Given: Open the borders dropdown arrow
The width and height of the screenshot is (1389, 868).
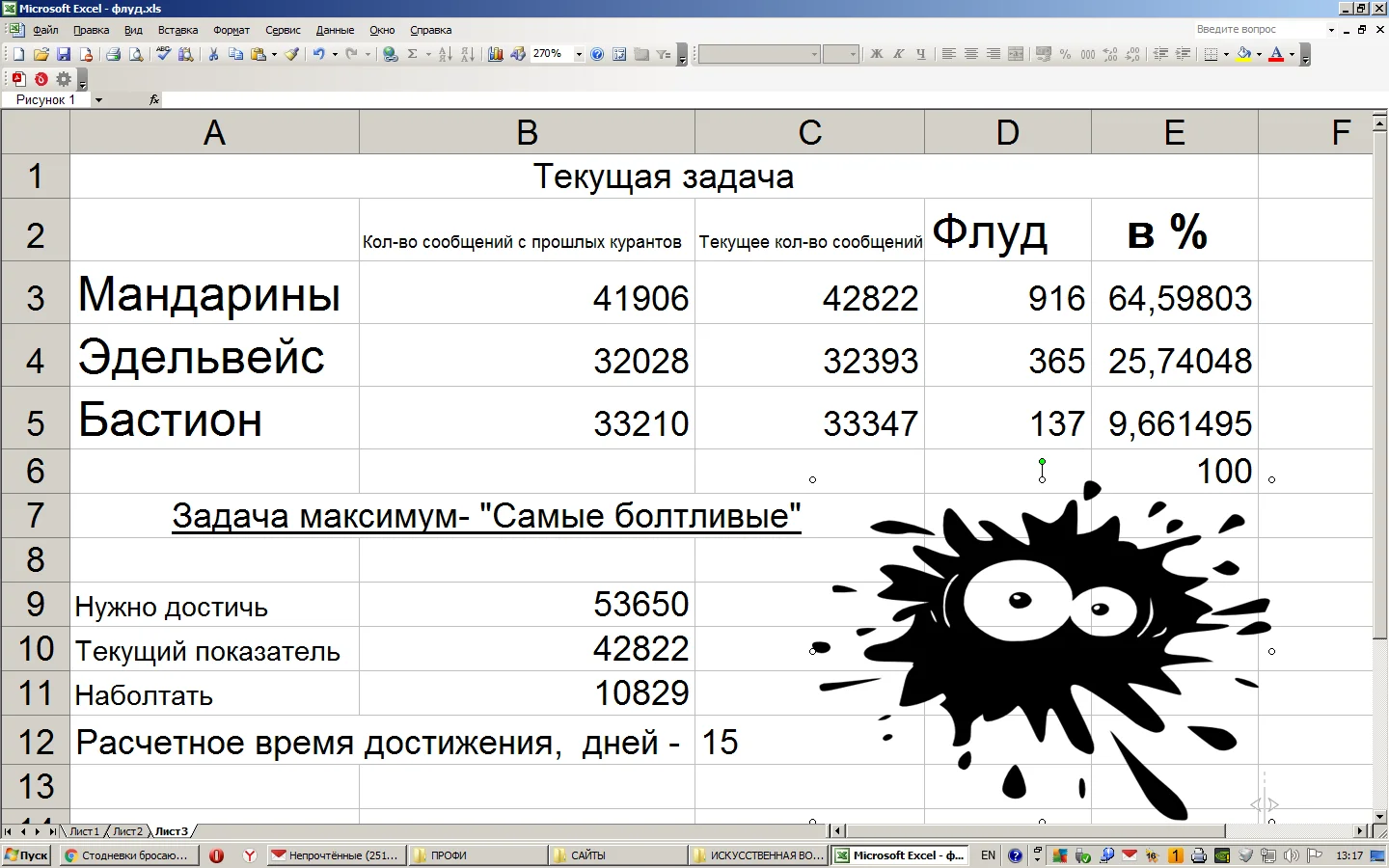Looking at the screenshot, I should pos(1226,55).
